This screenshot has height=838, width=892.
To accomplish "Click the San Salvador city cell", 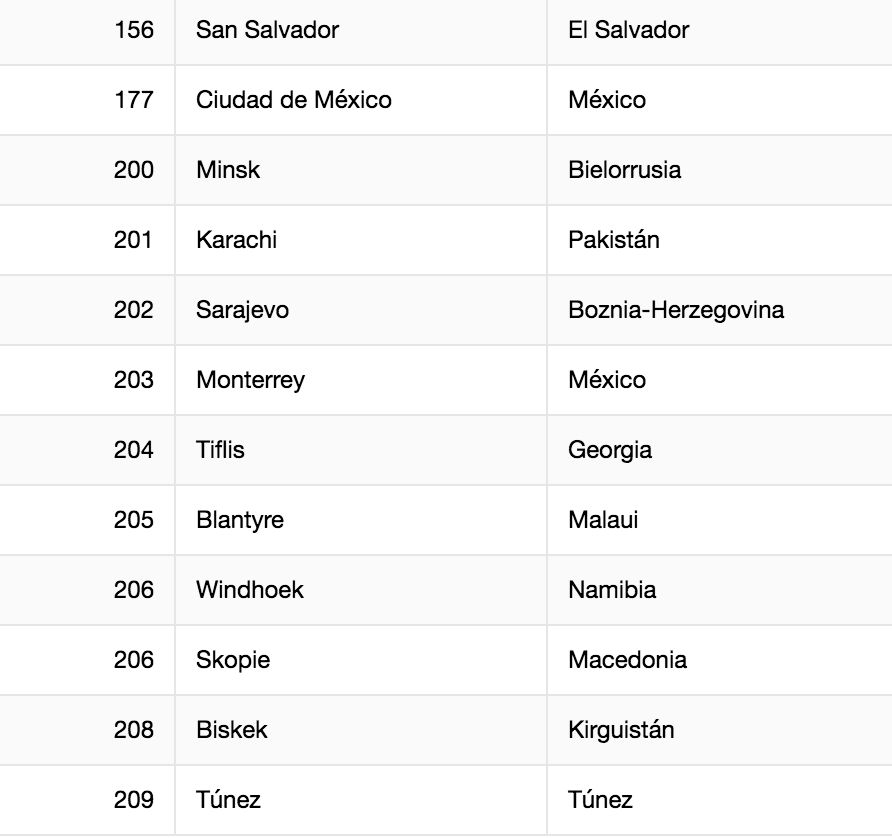I will point(267,30).
